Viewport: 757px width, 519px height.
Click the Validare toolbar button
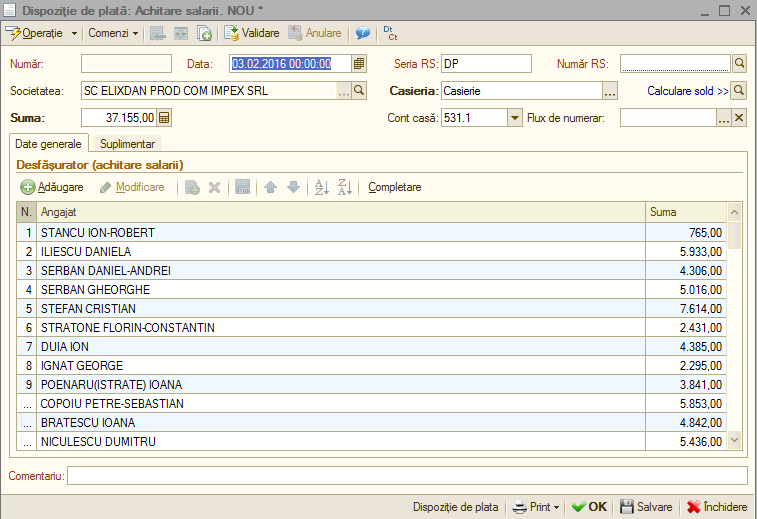pos(252,33)
